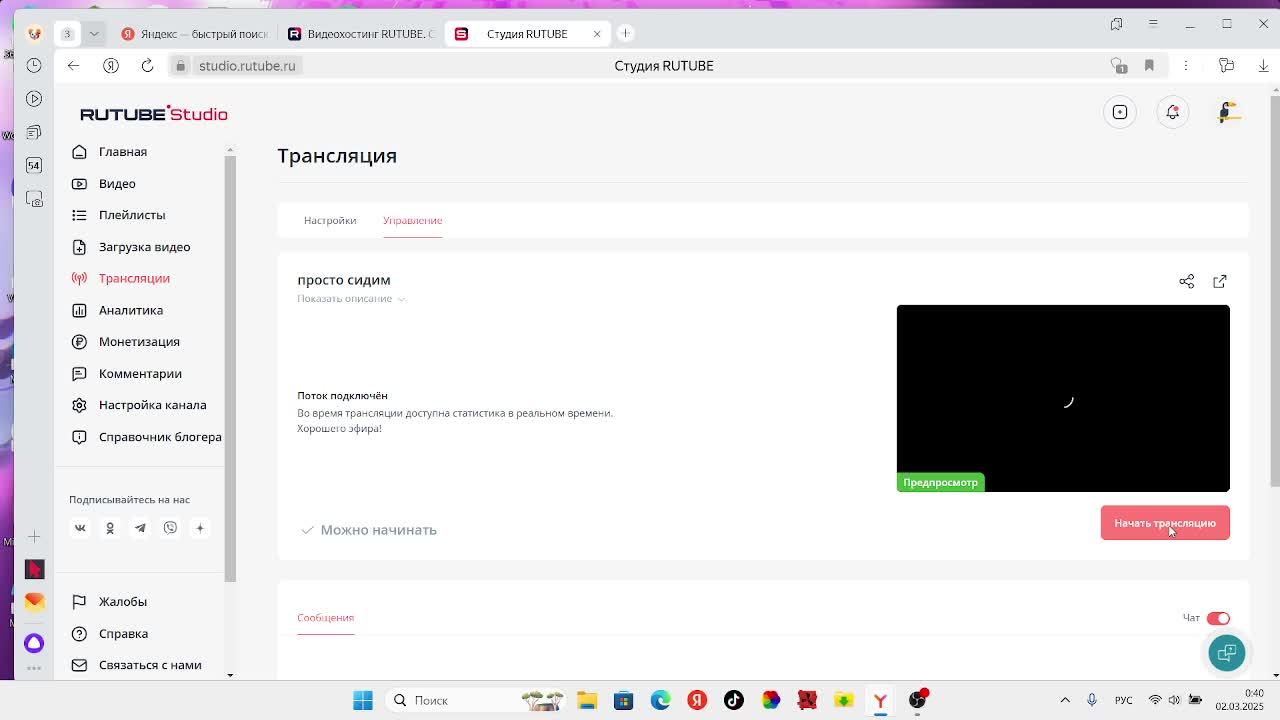Switch to the Управление tab
The height and width of the screenshot is (720, 1280).
(412, 220)
